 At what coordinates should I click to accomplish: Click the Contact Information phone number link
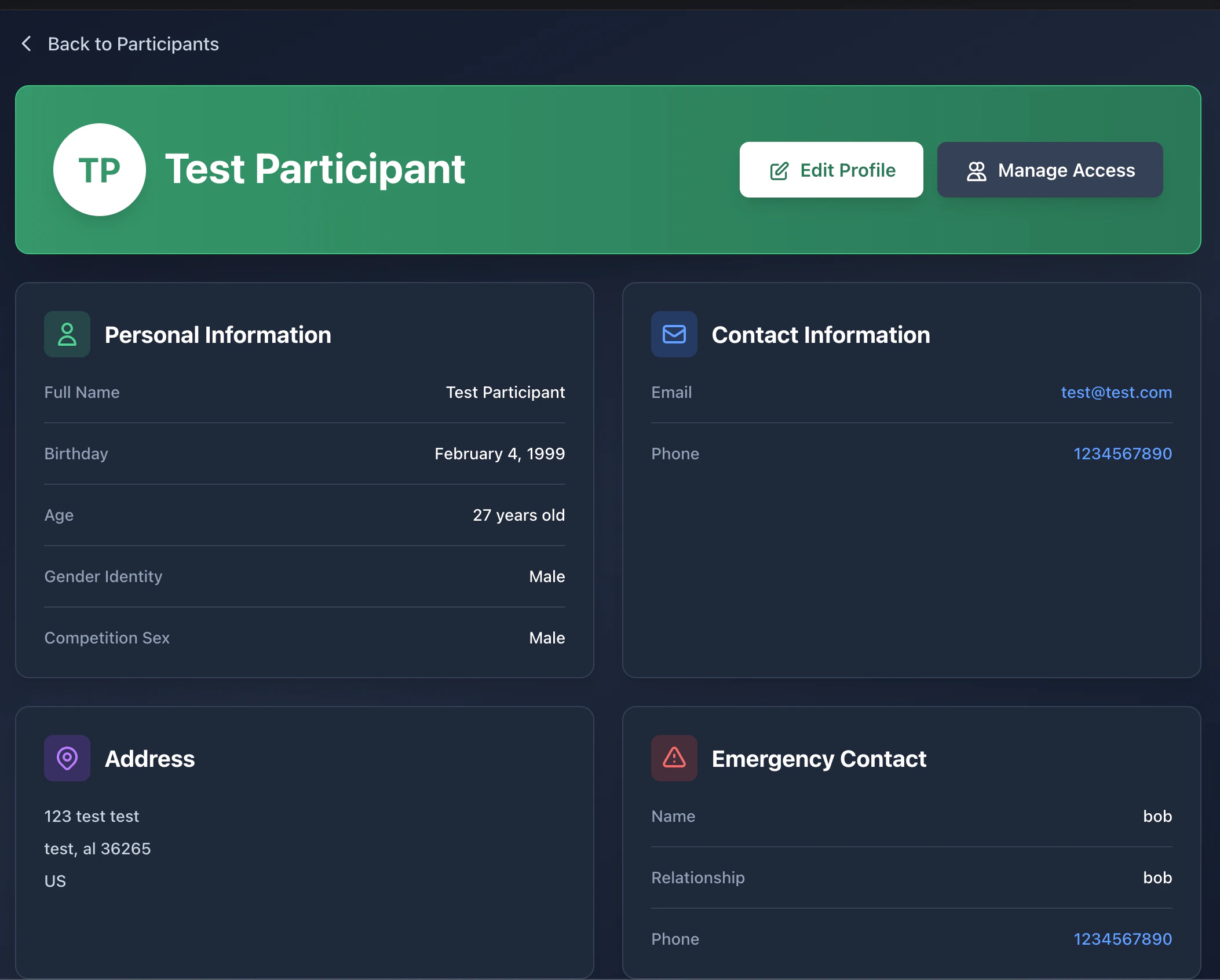(1123, 454)
